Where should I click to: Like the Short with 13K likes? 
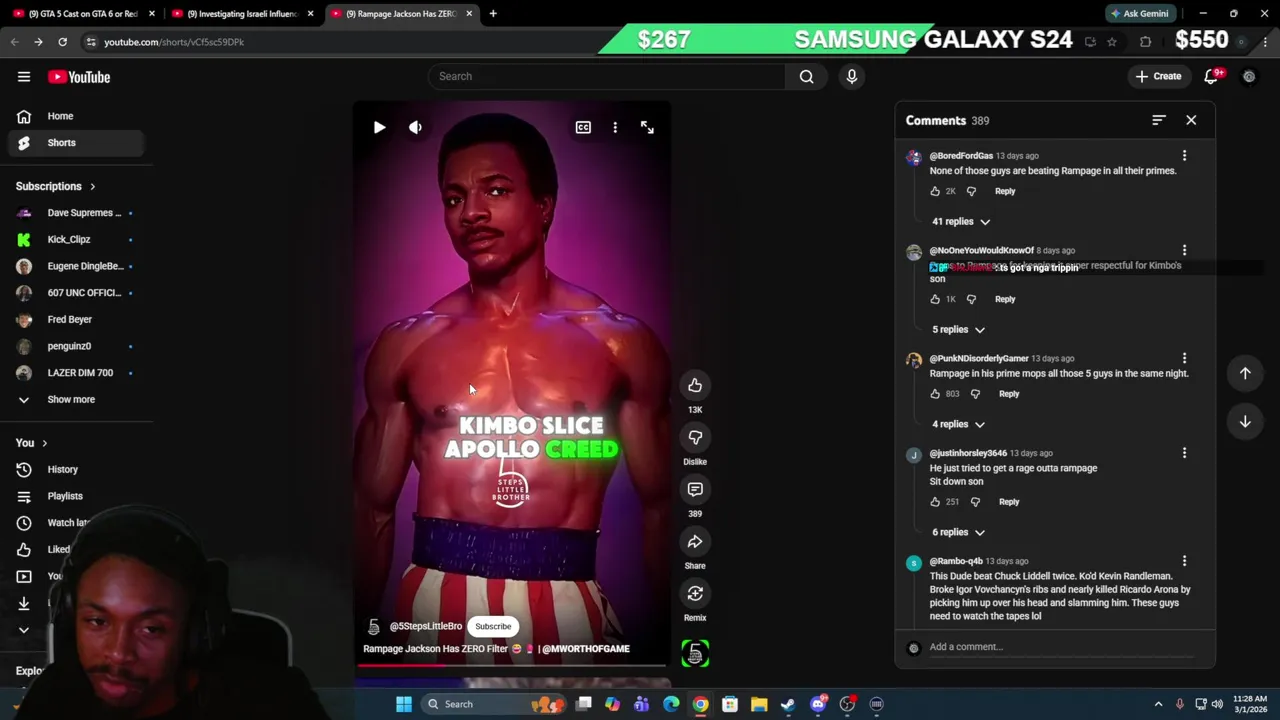point(695,385)
